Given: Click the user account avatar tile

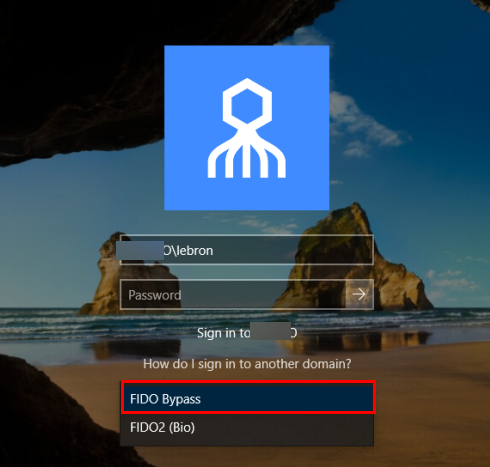Looking at the screenshot, I should pos(247,128).
